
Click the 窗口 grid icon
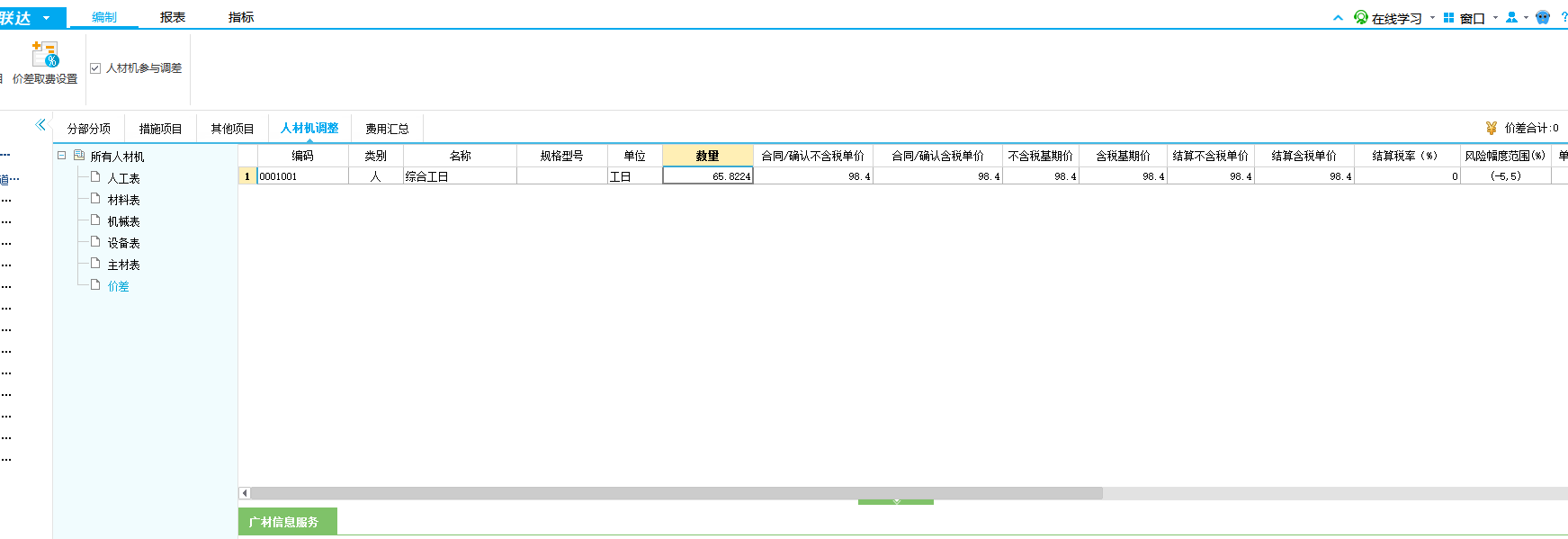click(1448, 17)
